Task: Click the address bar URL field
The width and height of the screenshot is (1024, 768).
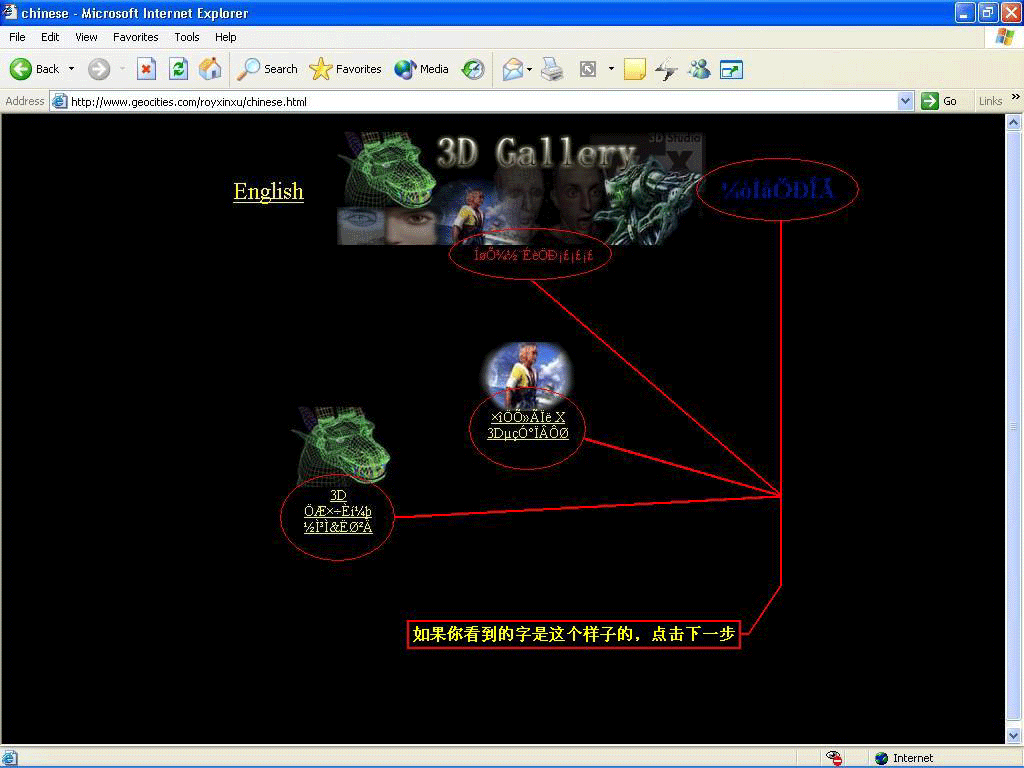Action: pyautogui.click(x=480, y=101)
